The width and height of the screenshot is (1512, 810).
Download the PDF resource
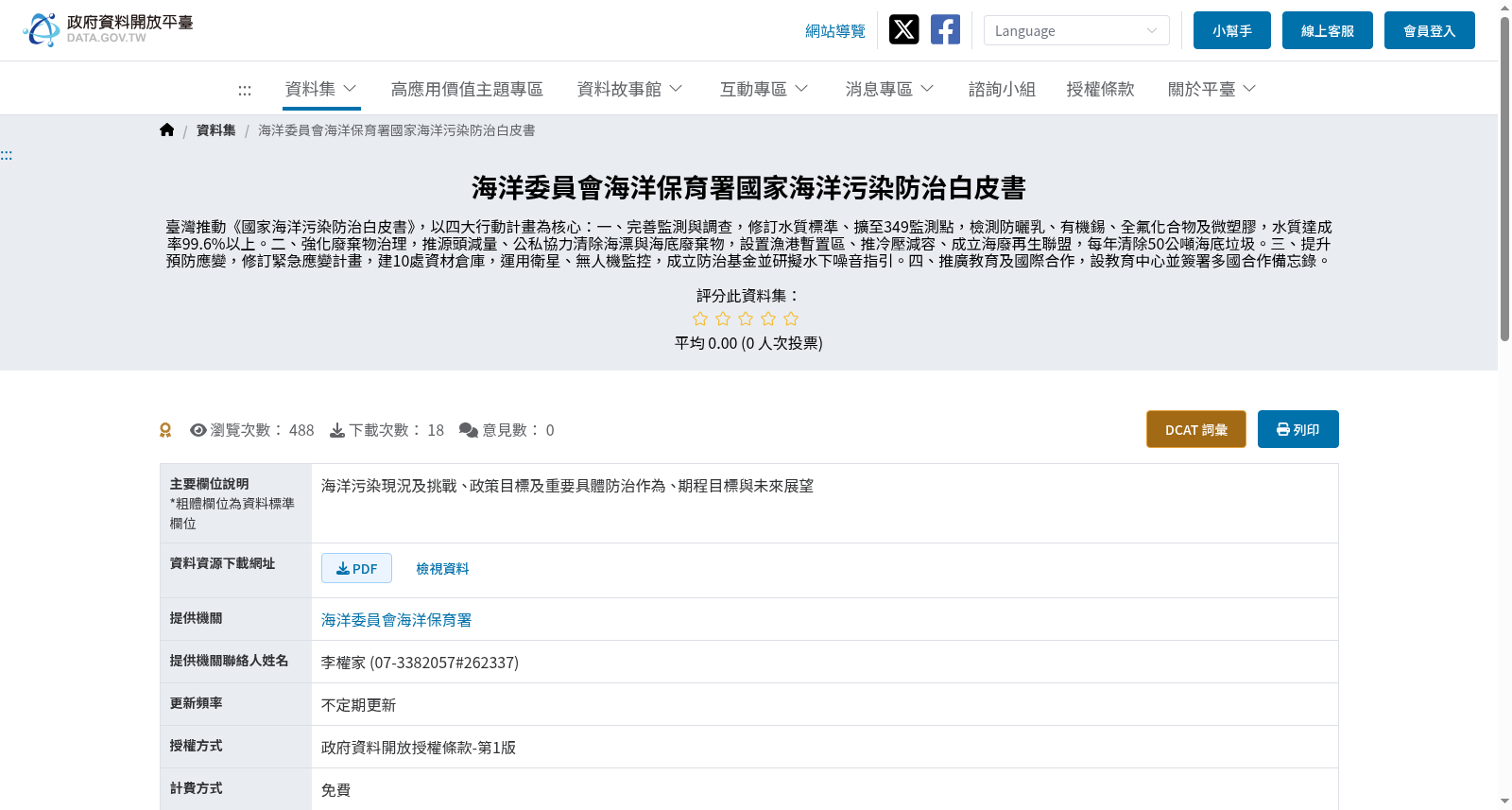tap(356, 568)
